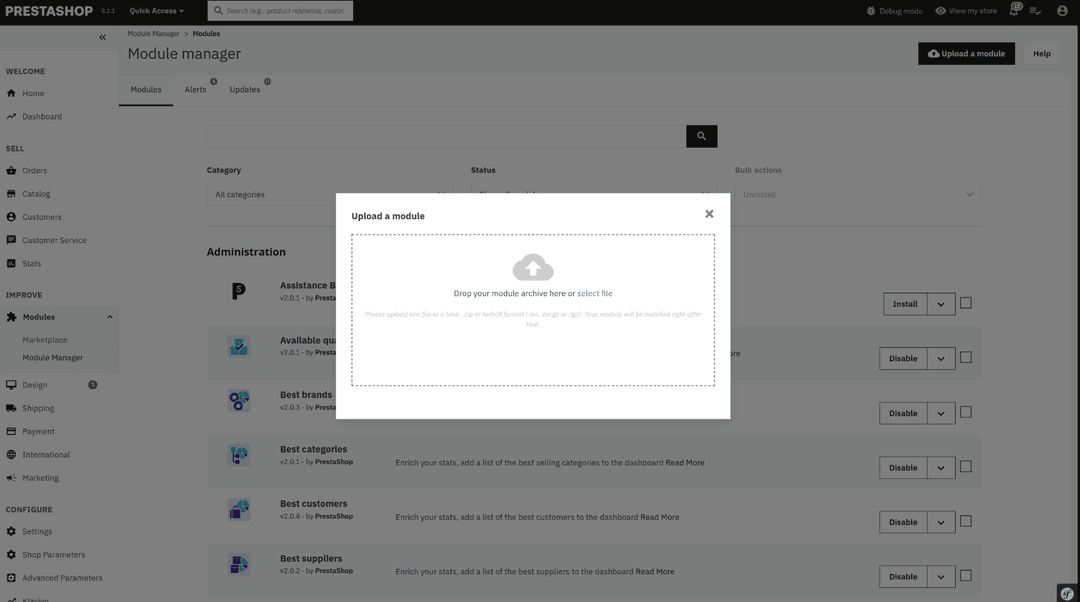Screen dimensions: 1080x602
Task: Click the magnifier search button for modules
Action: coord(701,136)
